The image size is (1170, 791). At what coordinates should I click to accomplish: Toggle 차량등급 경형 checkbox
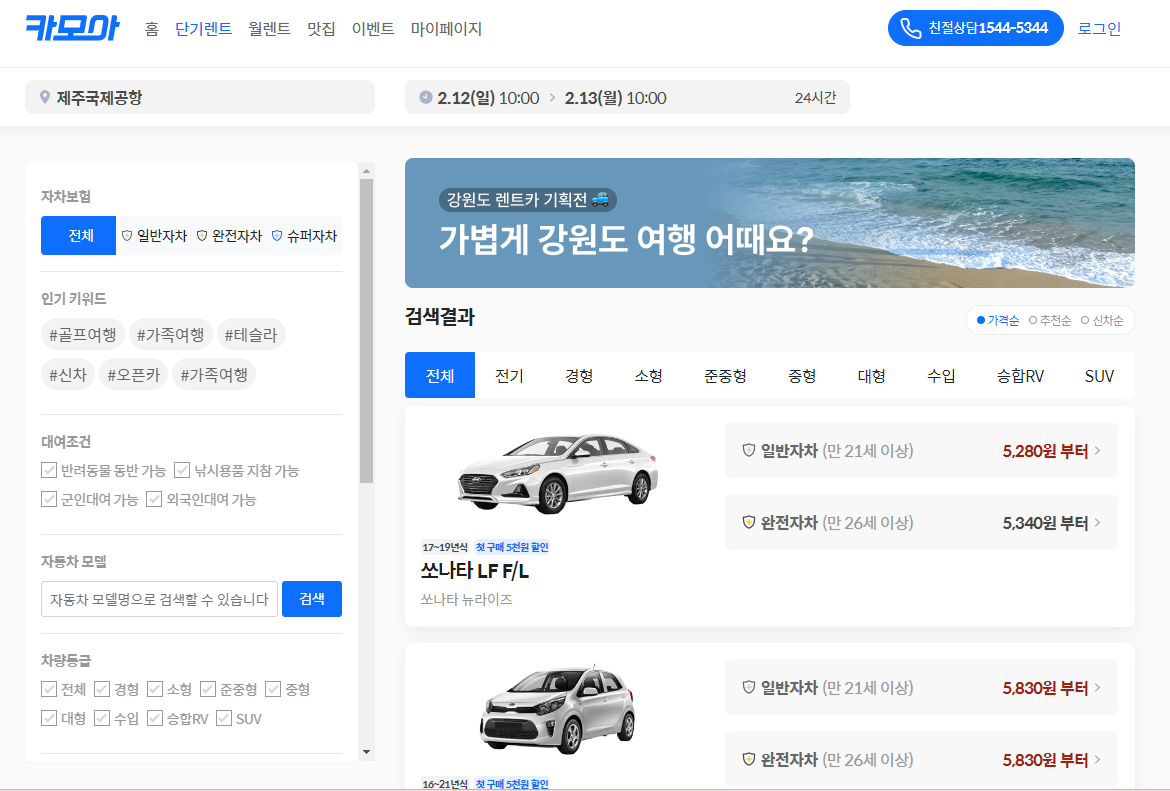102,689
